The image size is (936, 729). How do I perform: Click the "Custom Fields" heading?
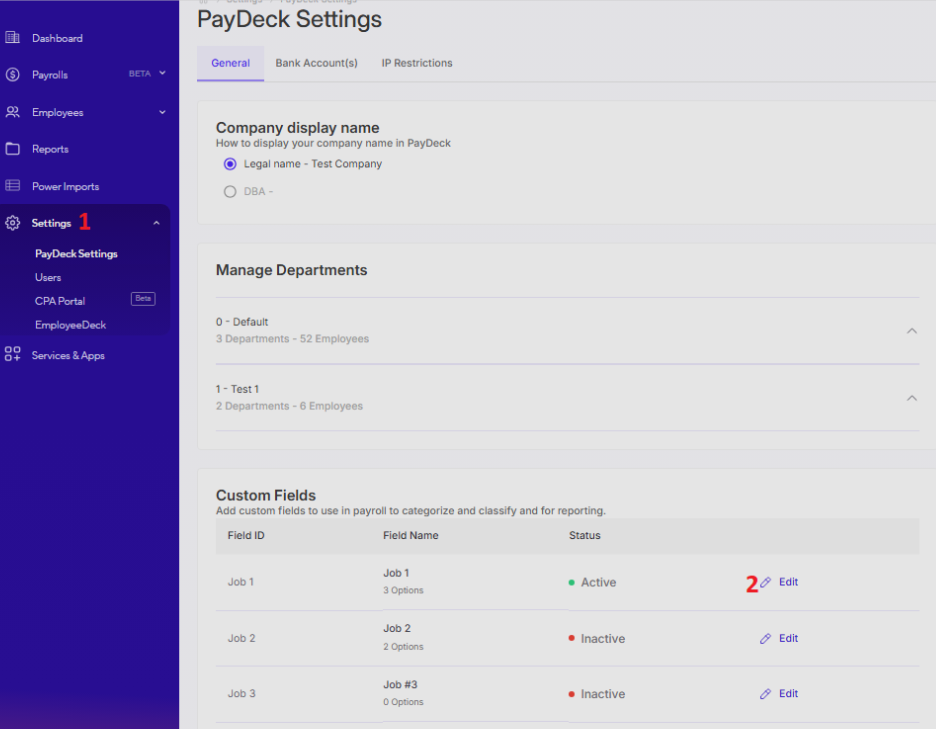pos(266,495)
